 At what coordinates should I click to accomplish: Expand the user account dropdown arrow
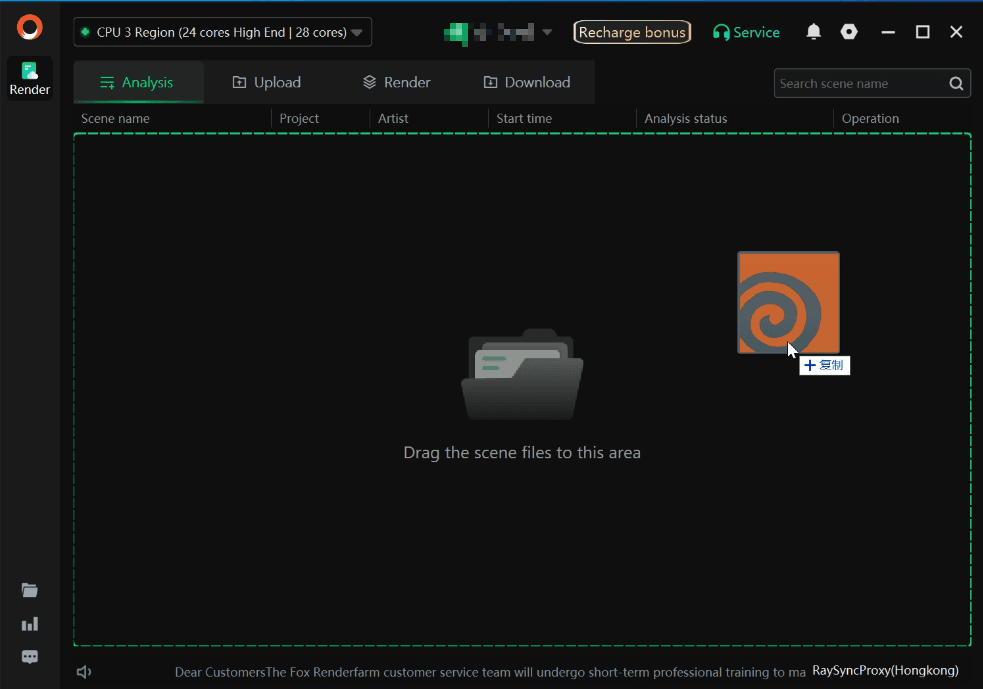pyautogui.click(x=547, y=32)
